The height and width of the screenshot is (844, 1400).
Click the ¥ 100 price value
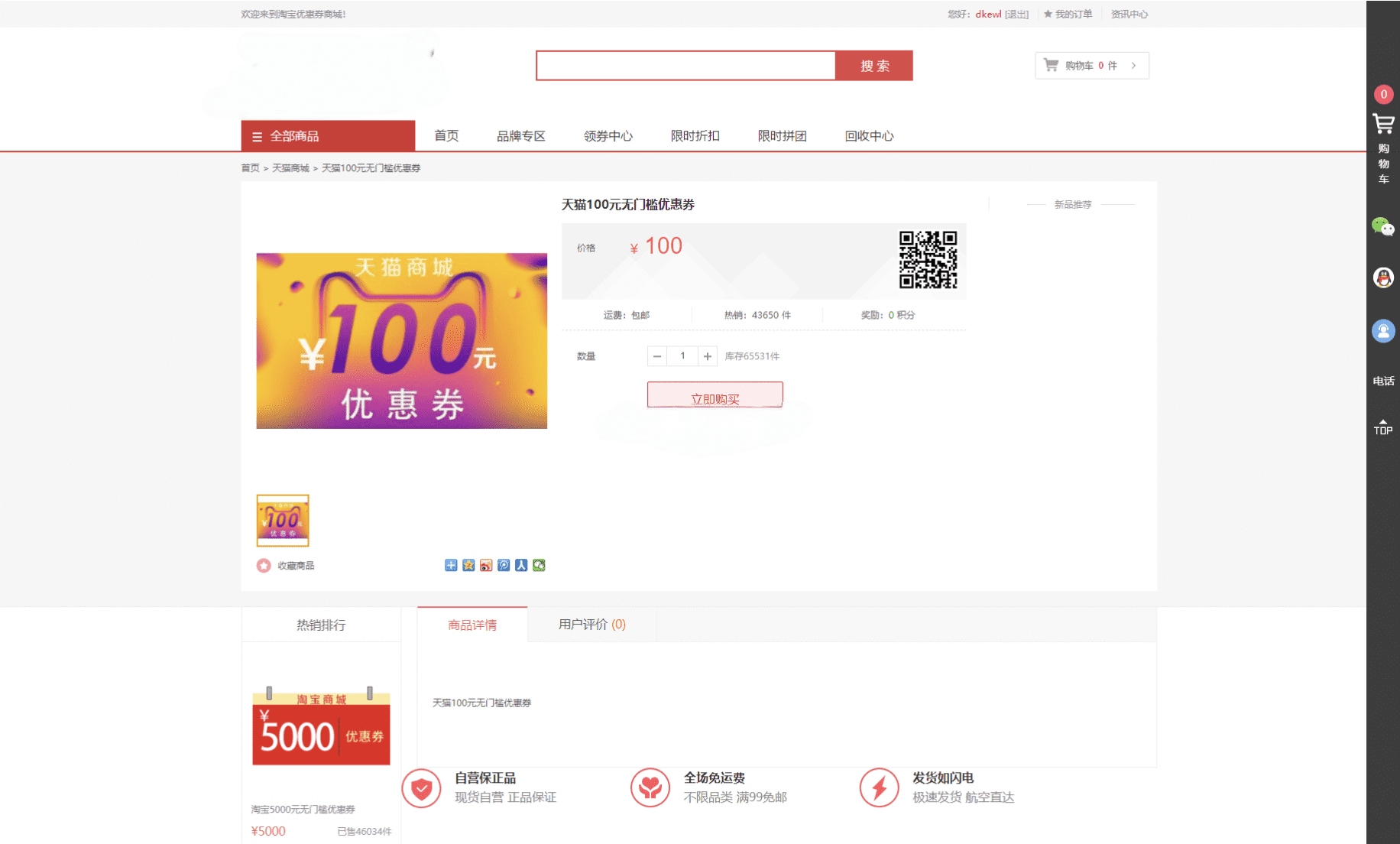pos(656,246)
